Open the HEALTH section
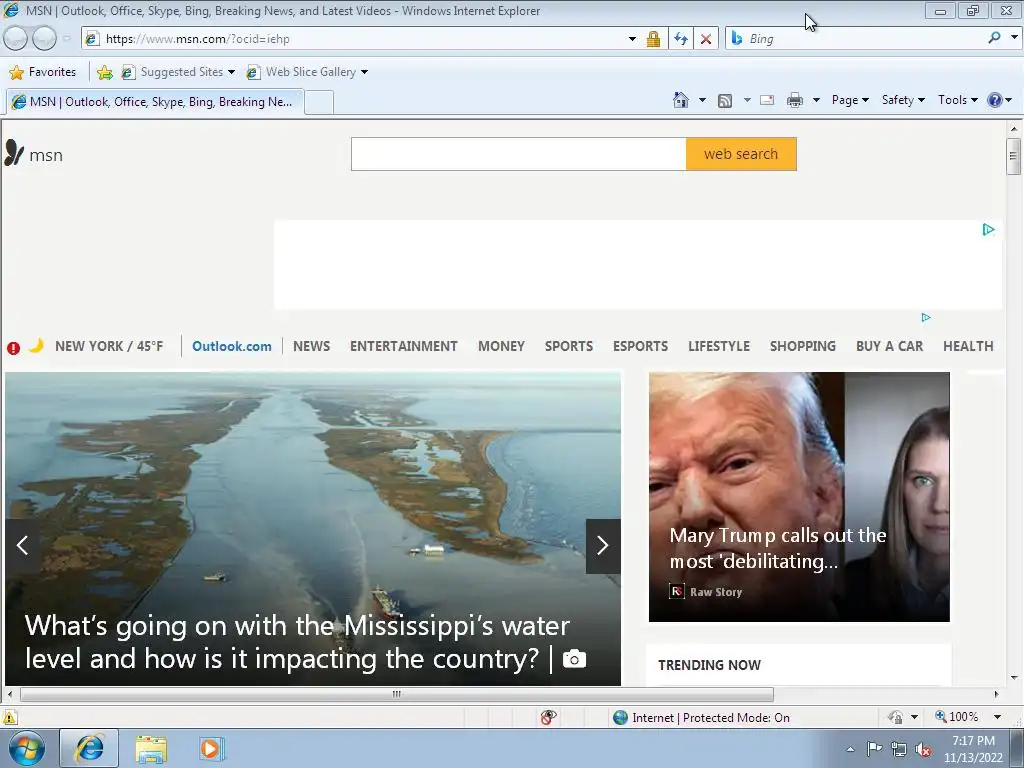 pyautogui.click(x=968, y=346)
